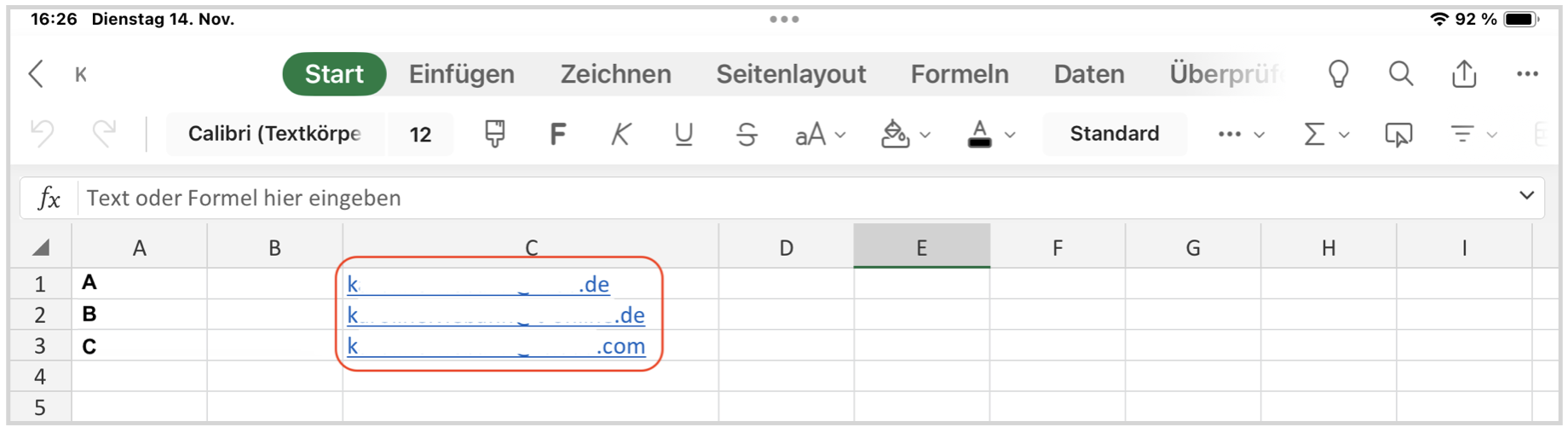Screen dimensions: 1568x433
Task: Click the AutoSum sigma icon
Action: pos(1314,134)
